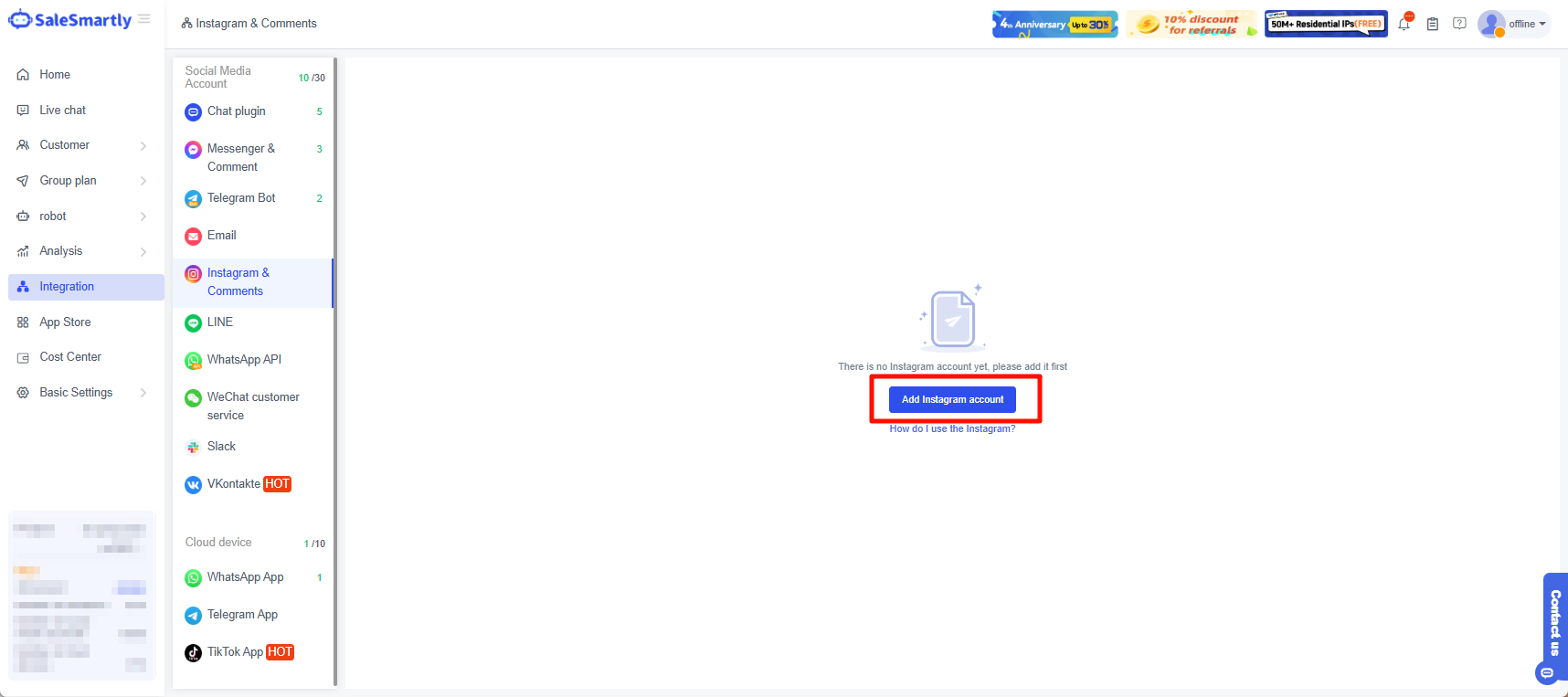The width and height of the screenshot is (1568, 697).
Task: Click the "1 /10" cloud device count
Action: 314,544
